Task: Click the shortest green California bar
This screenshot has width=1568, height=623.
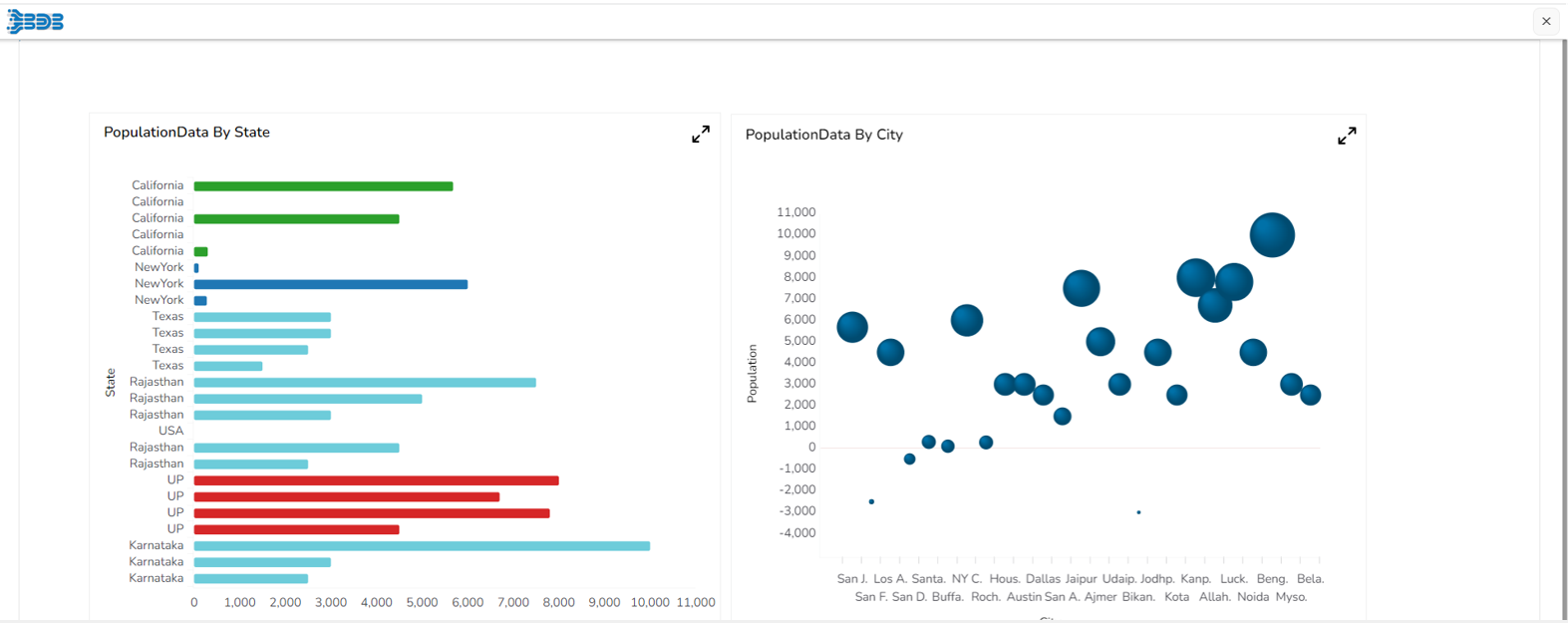Action: pyautogui.click(x=200, y=251)
